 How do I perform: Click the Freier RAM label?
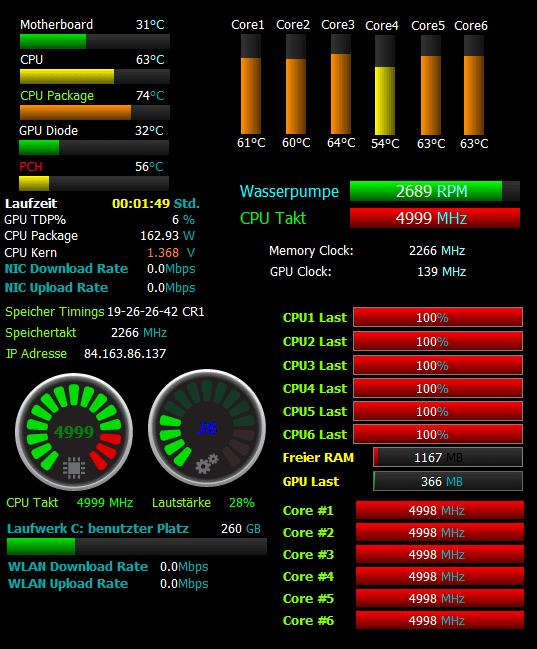318,457
